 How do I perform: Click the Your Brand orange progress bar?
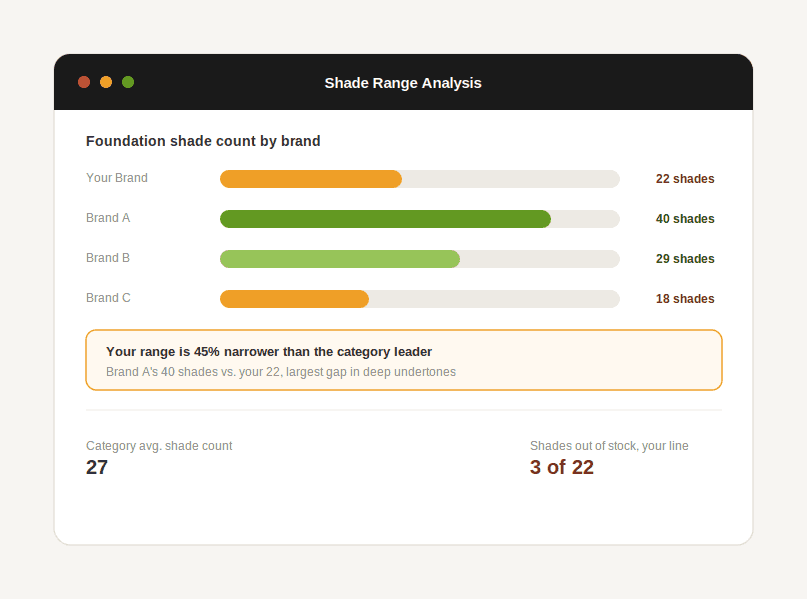click(311, 179)
